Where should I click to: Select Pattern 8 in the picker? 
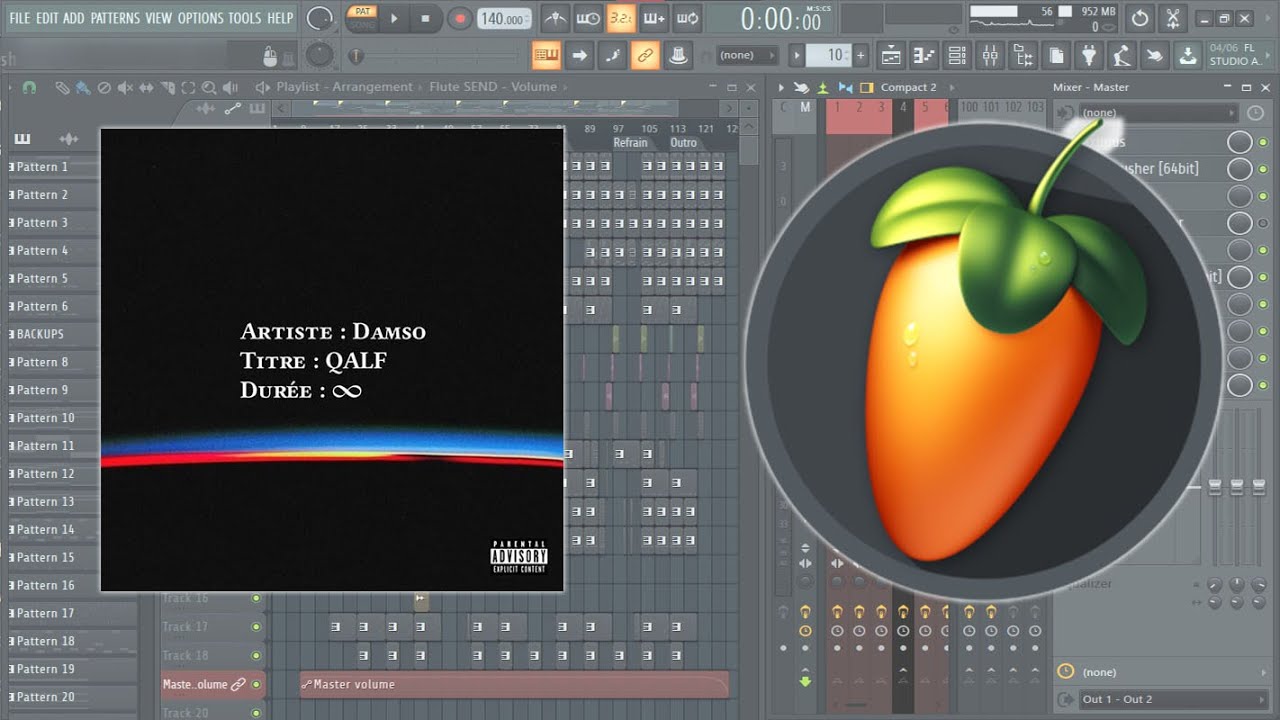click(53, 362)
